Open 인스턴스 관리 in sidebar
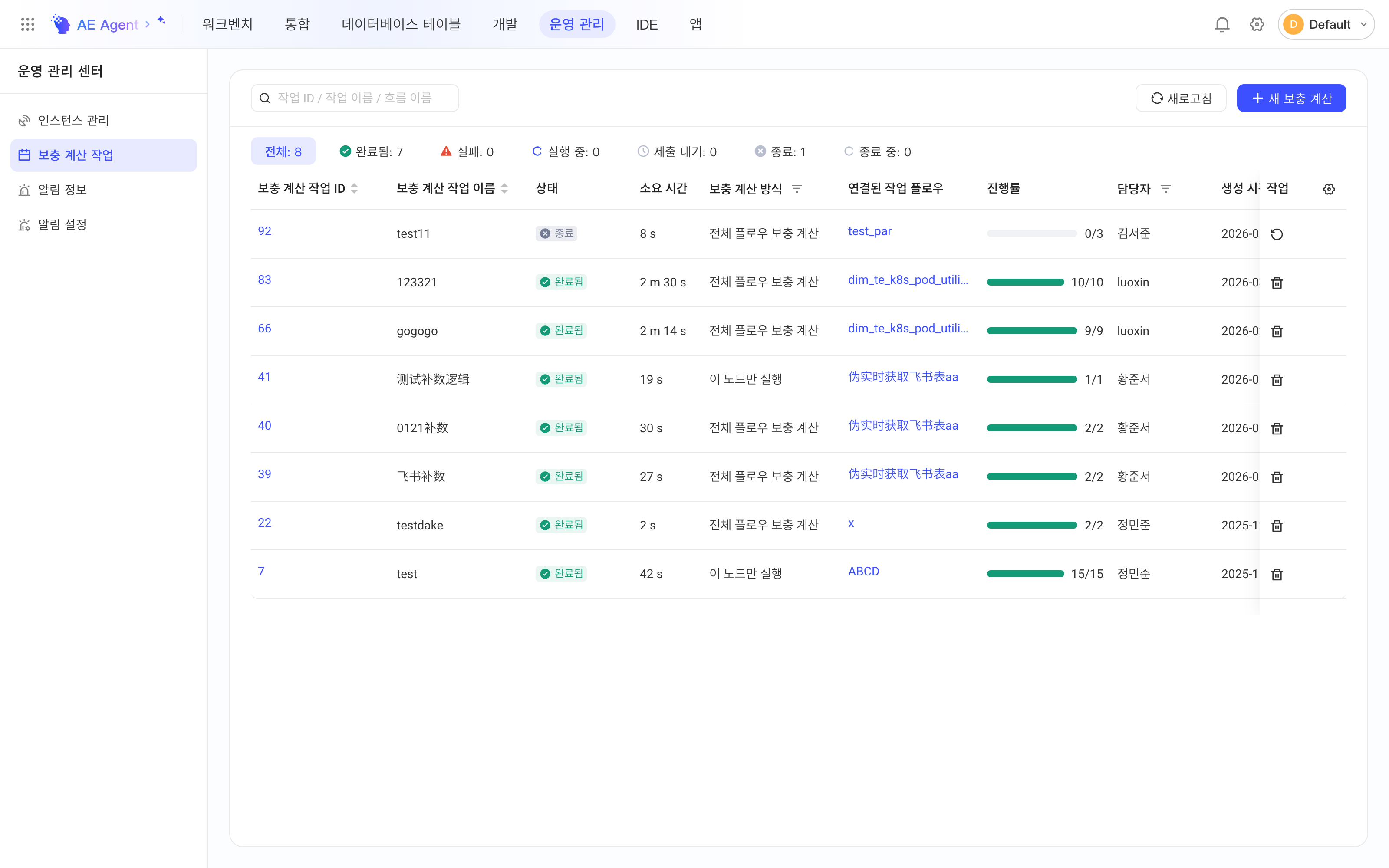 (x=104, y=121)
